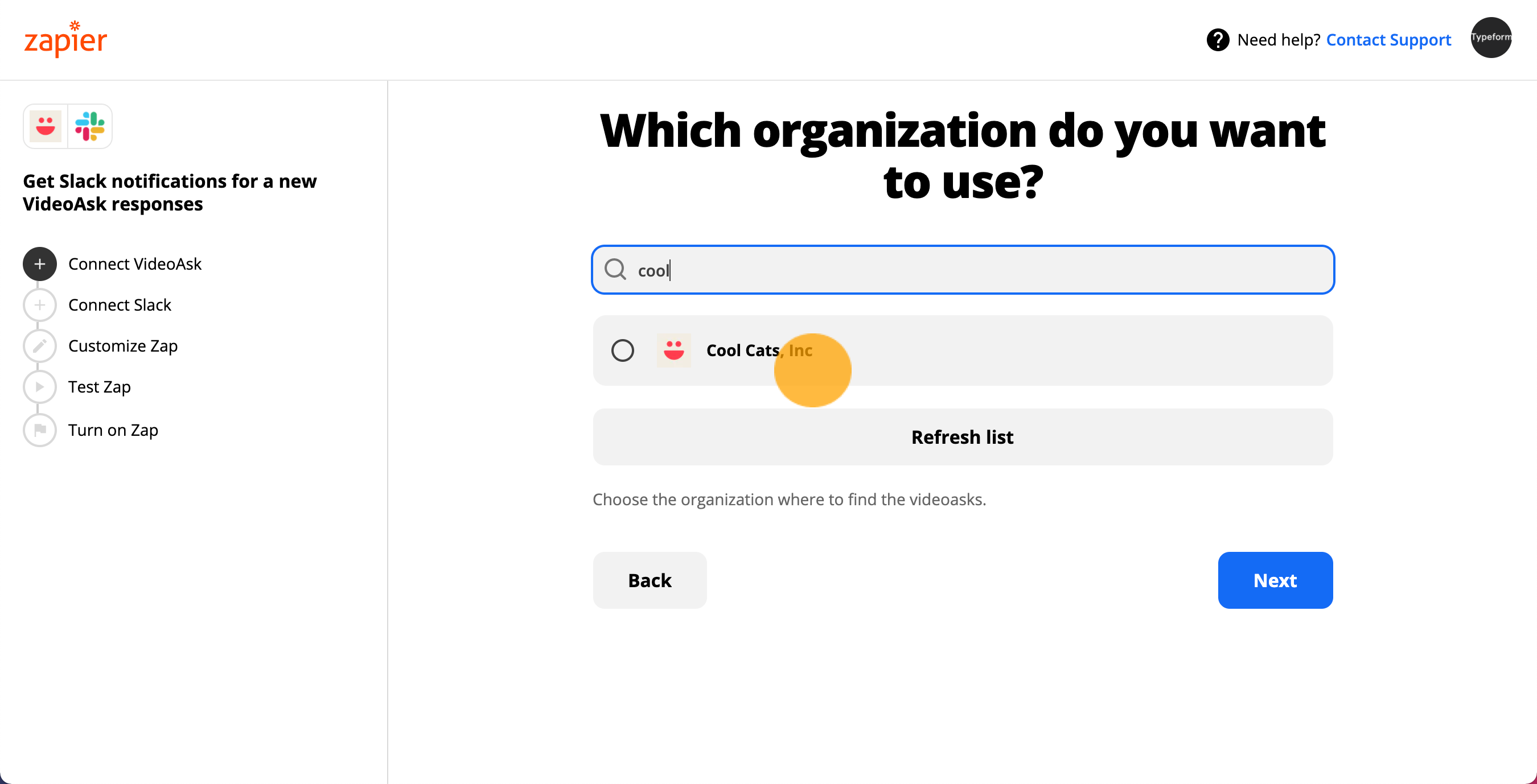The height and width of the screenshot is (784, 1537).
Task: Click the flag icon beside Turn on Zap
Action: point(39,430)
